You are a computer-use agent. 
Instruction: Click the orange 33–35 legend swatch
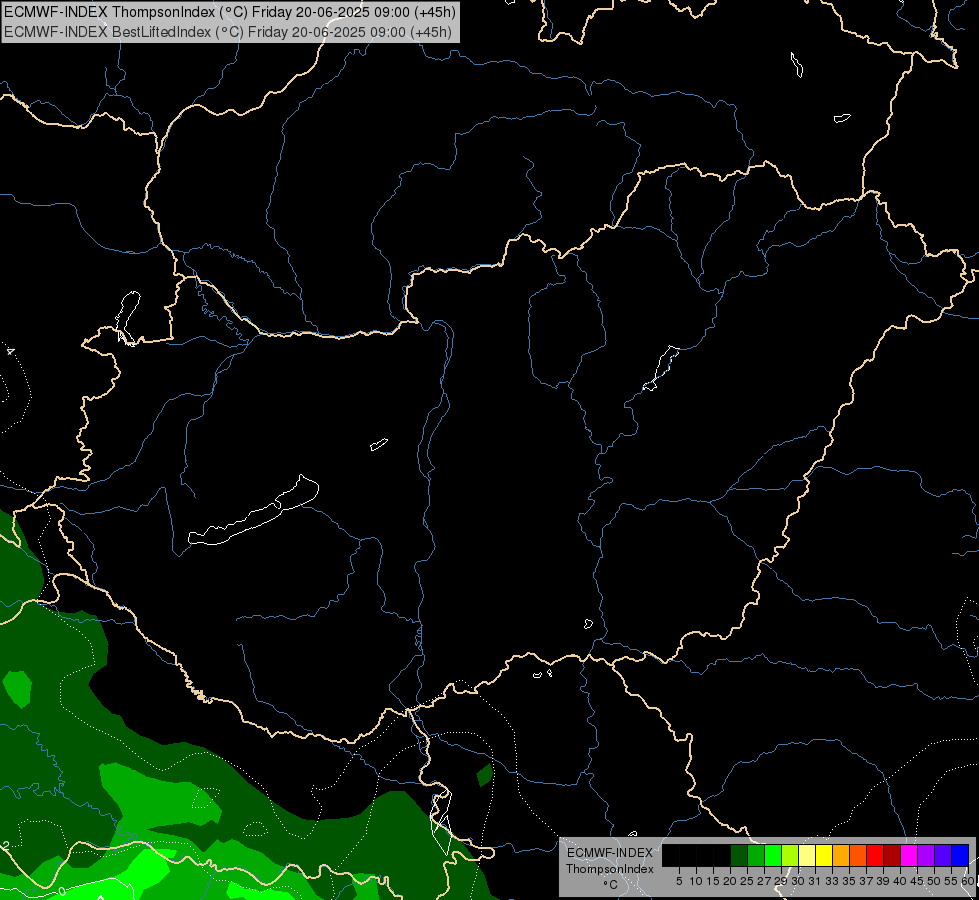[x=841, y=855]
